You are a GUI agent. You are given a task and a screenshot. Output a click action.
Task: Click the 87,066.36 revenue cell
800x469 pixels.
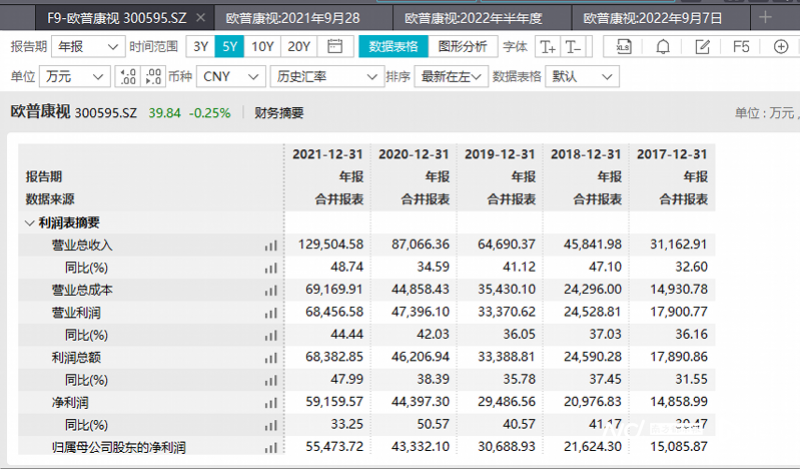click(x=420, y=244)
